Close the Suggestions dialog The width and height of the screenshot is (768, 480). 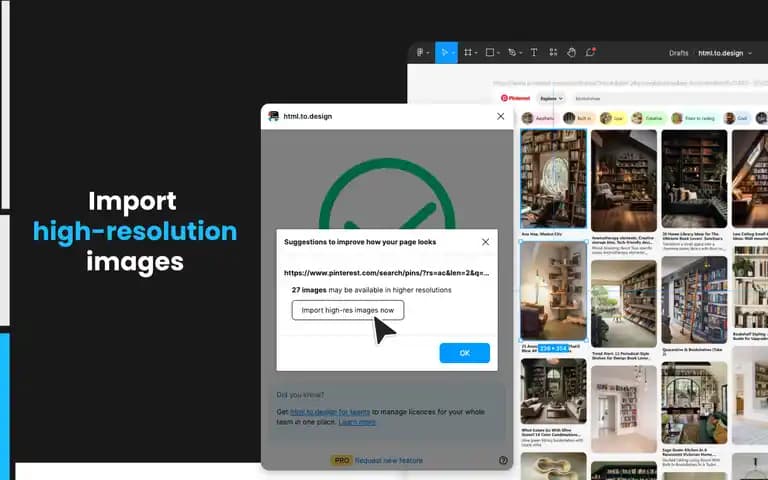pos(485,242)
